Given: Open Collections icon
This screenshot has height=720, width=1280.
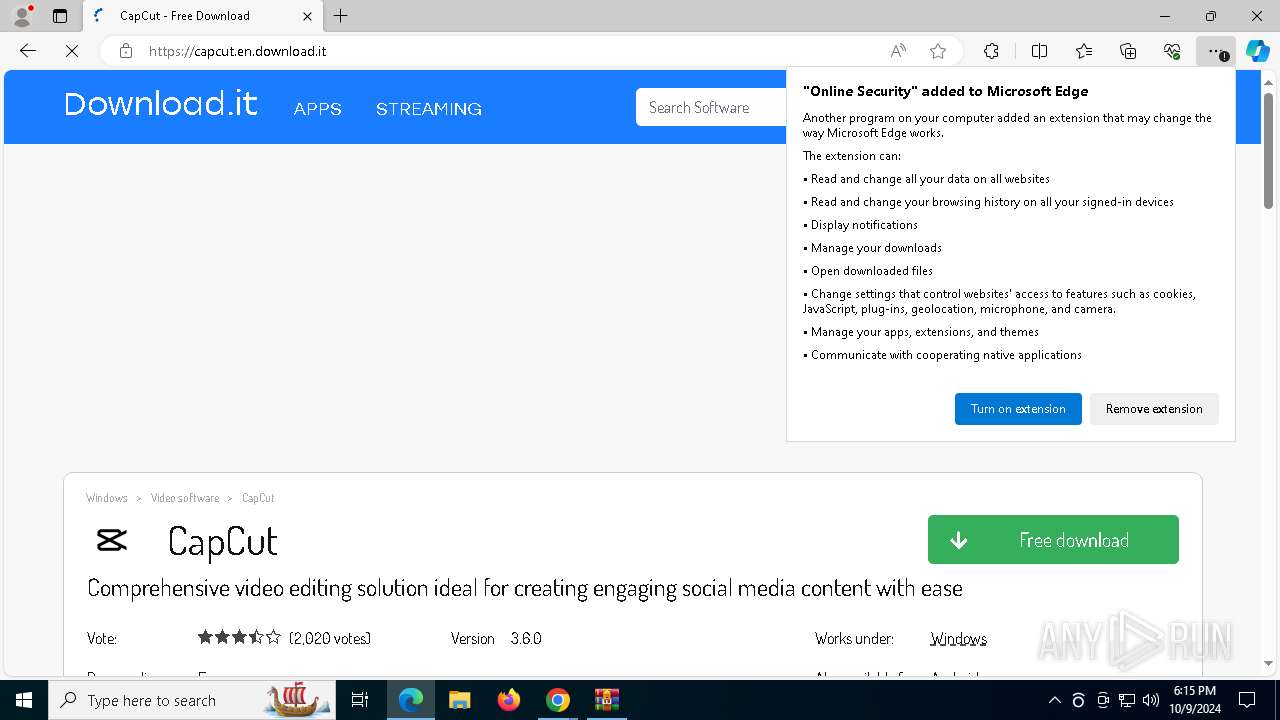Looking at the screenshot, I should tap(1128, 51).
